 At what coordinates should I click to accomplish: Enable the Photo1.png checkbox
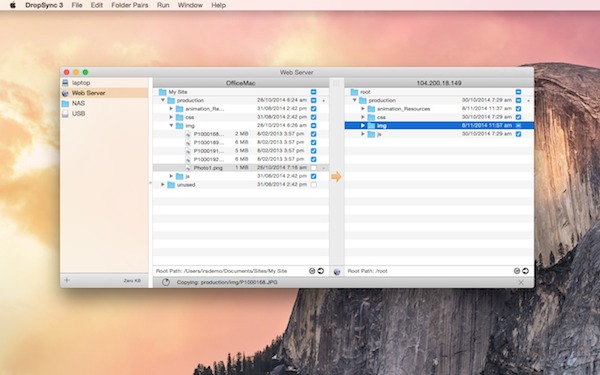313,168
